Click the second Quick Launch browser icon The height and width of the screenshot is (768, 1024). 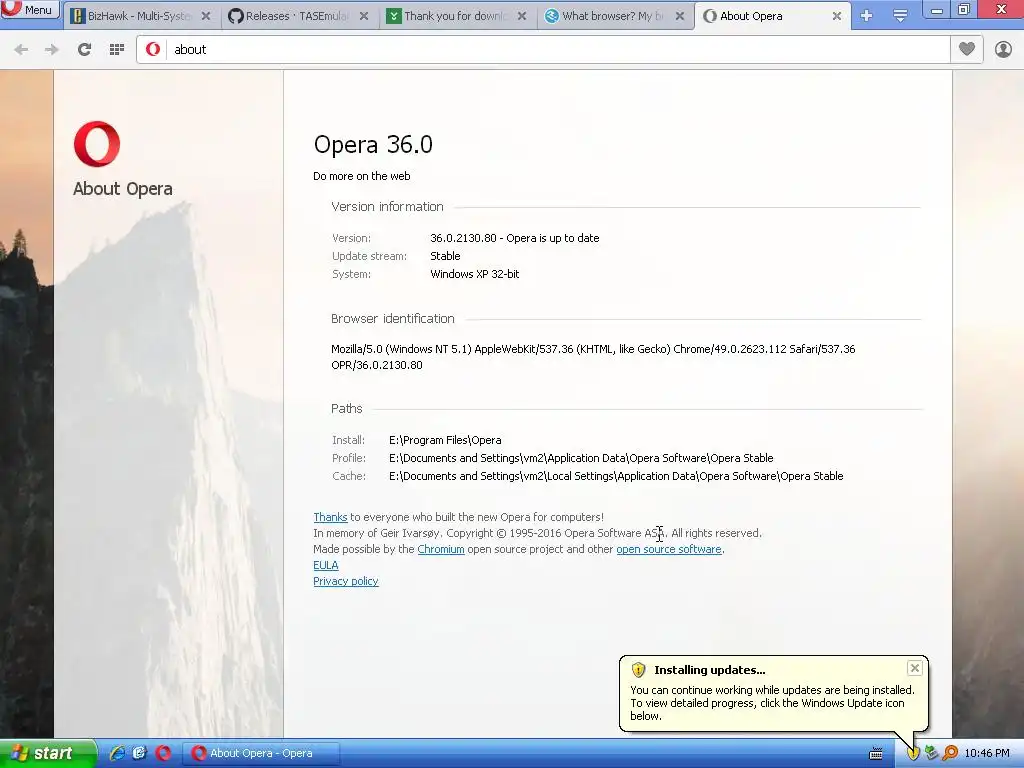140,753
